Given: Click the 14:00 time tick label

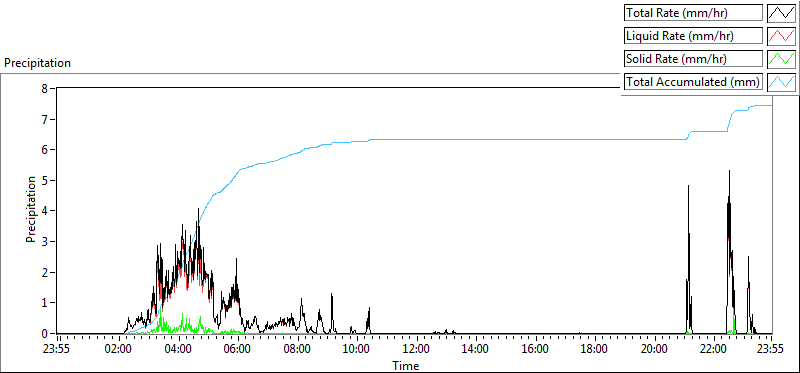Looking at the screenshot, I should (476, 350).
